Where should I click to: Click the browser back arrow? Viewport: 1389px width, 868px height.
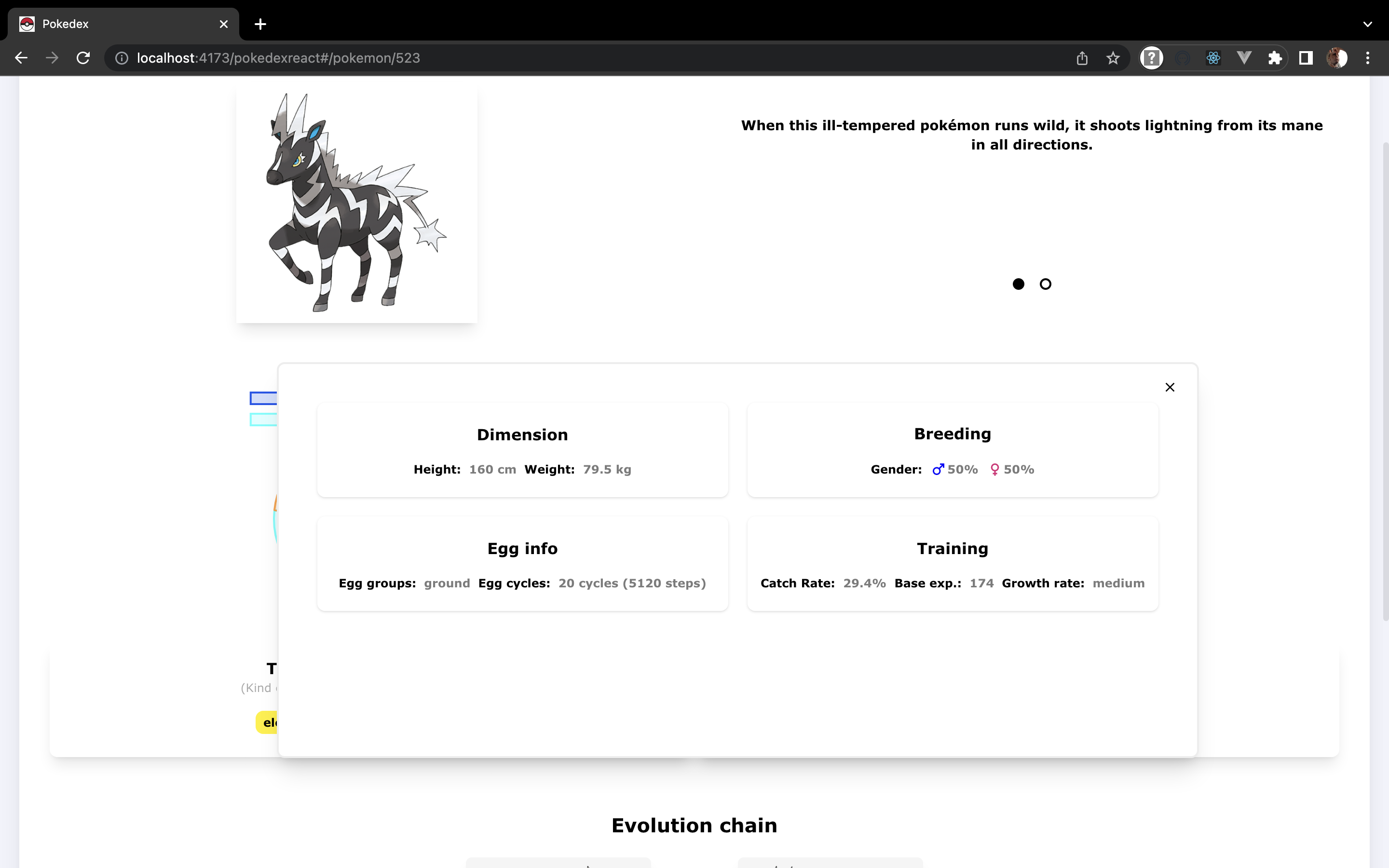click(x=21, y=58)
